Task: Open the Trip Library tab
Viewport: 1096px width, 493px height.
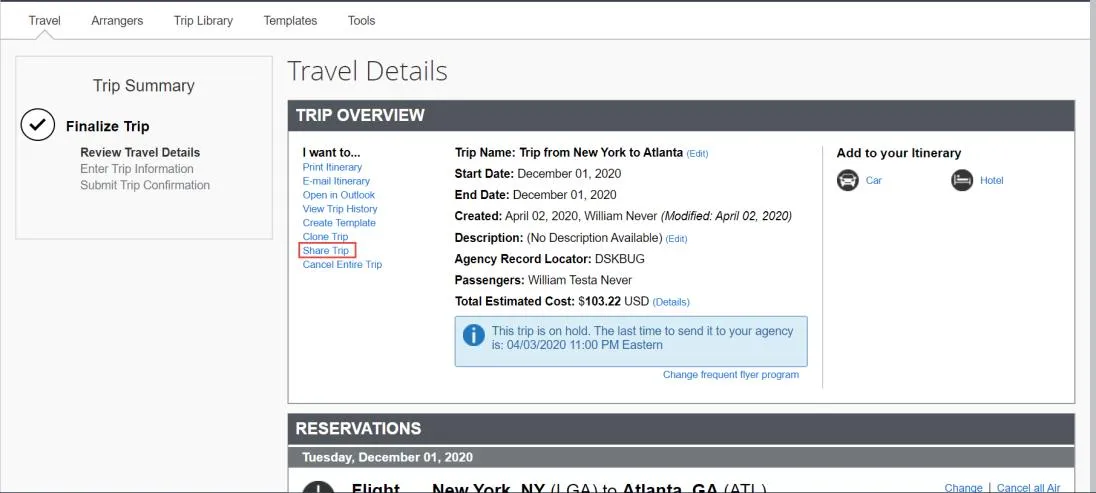Action: pyautogui.click(x=203, y=20)
